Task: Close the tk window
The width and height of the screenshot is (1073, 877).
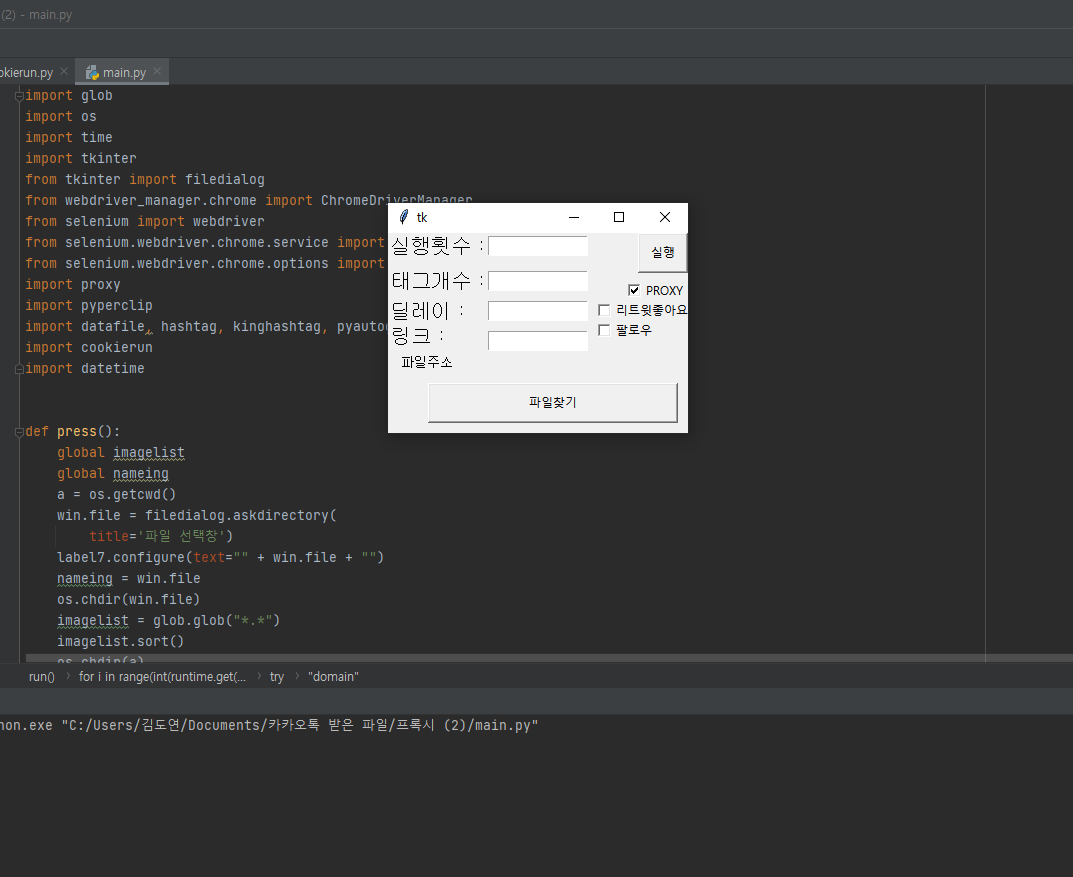Action: 664,218
